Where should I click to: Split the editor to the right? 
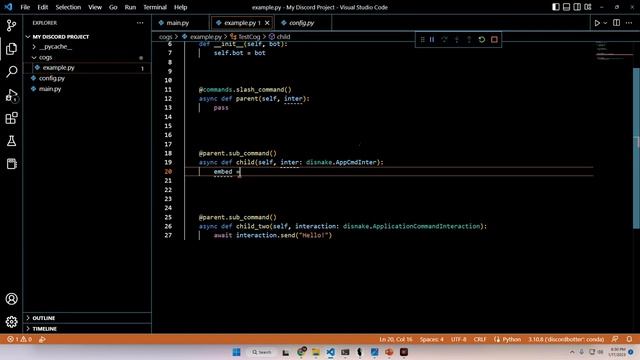pyautogui.click(x=616, y=23)
